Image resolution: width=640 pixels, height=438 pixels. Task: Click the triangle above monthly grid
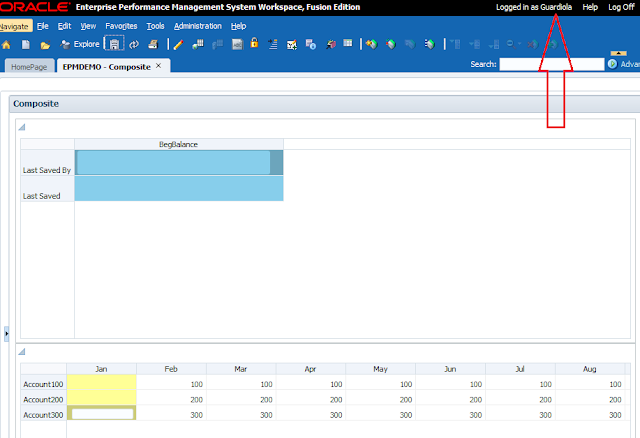[22, 351]
